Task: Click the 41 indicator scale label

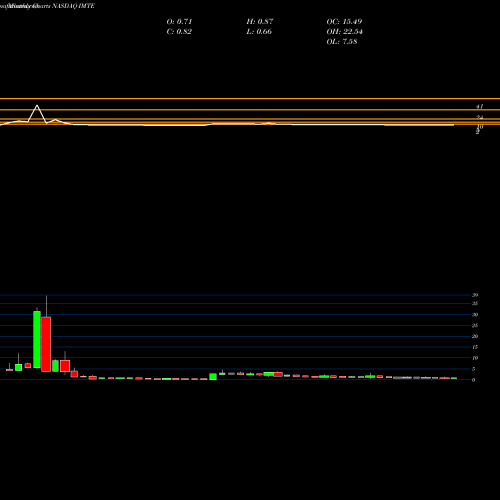Action: coord(479,106)
